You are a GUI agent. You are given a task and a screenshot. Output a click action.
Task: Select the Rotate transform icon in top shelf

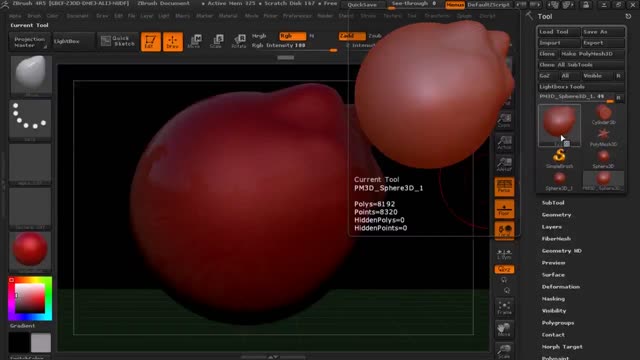click(239, 42)
